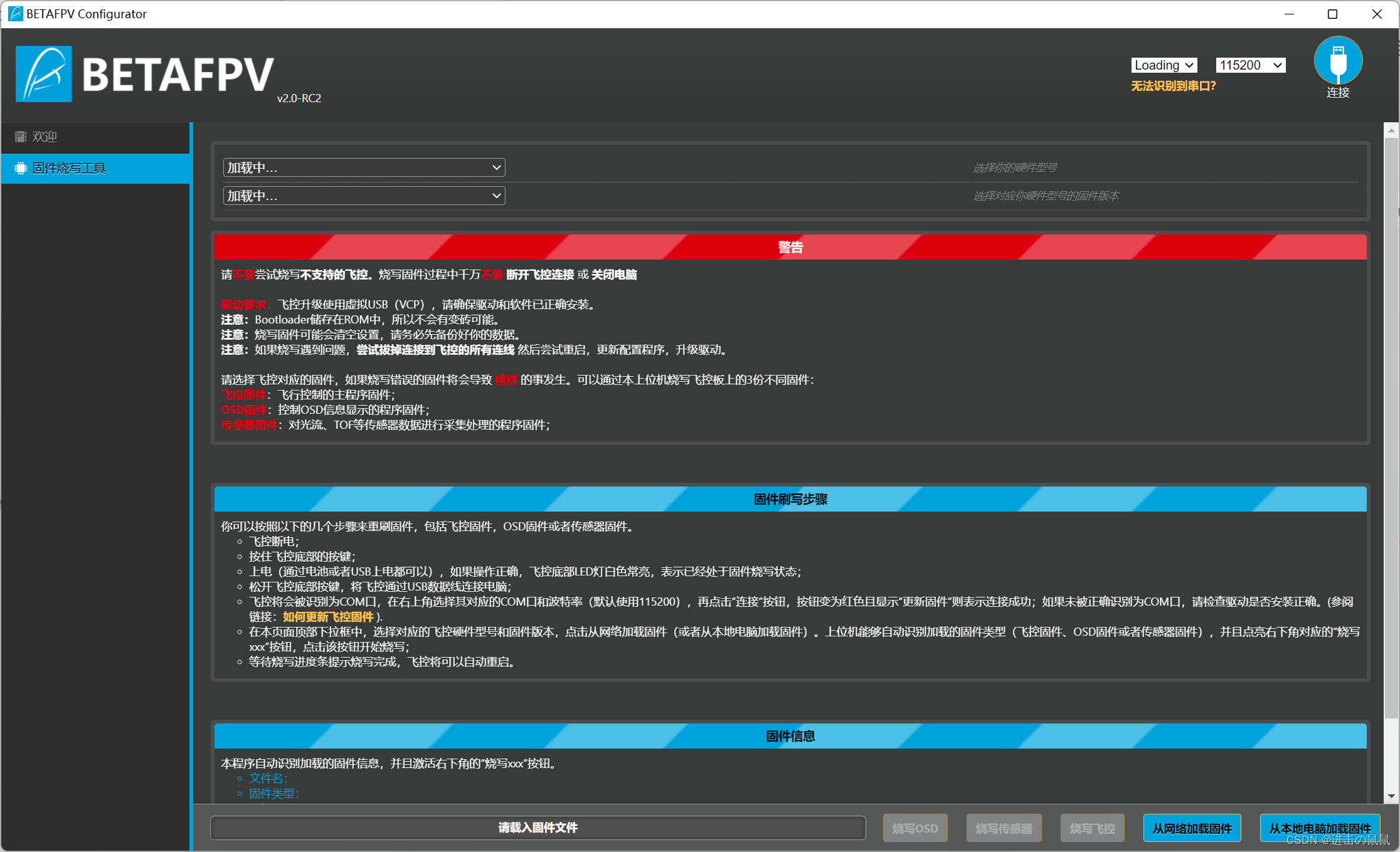
Task: Open the Loading serial port dropdown
Action: (1164, 65)
